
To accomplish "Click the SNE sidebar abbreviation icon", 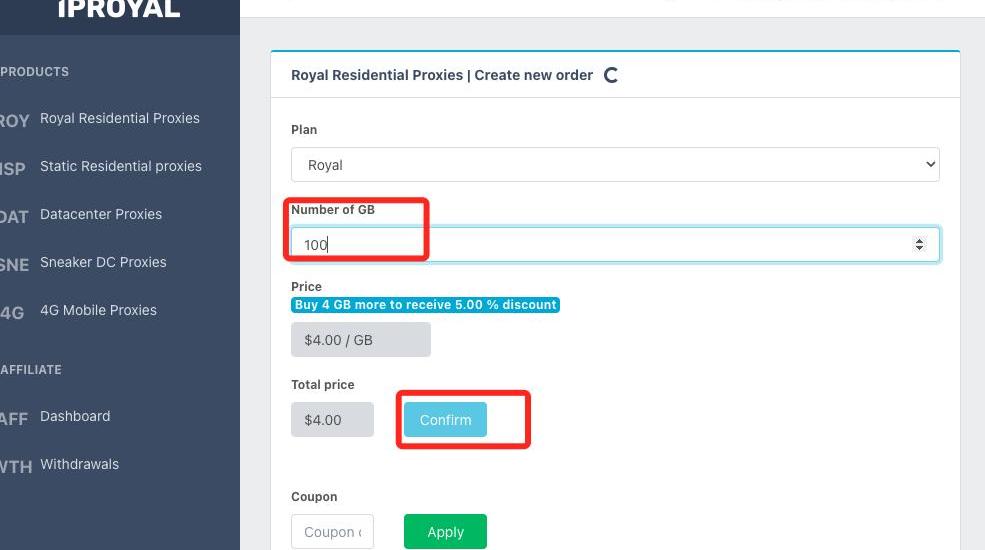I will point(14,265).
